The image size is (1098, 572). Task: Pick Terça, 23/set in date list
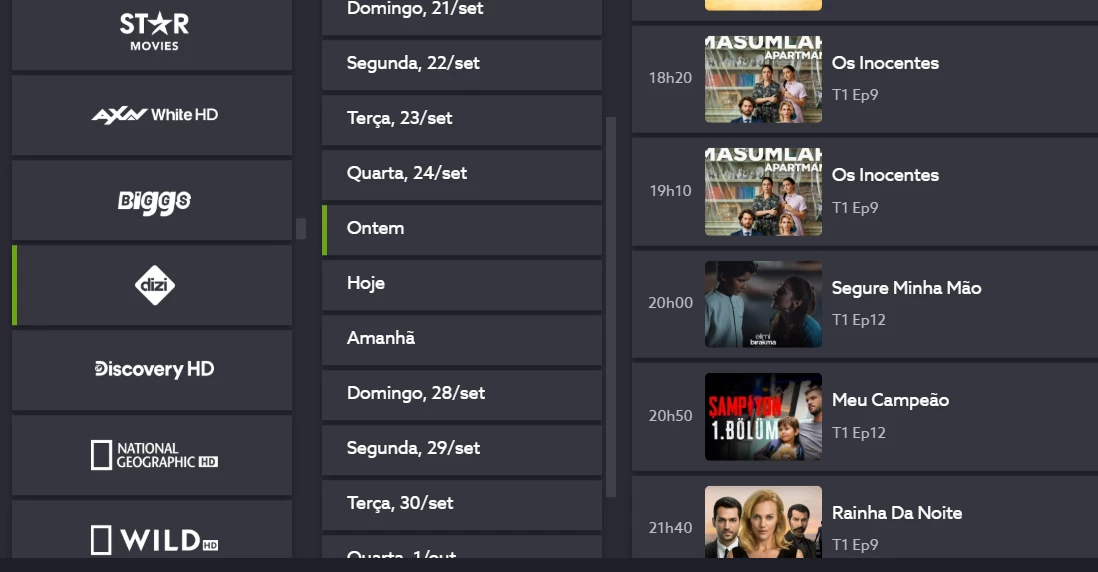461,119
